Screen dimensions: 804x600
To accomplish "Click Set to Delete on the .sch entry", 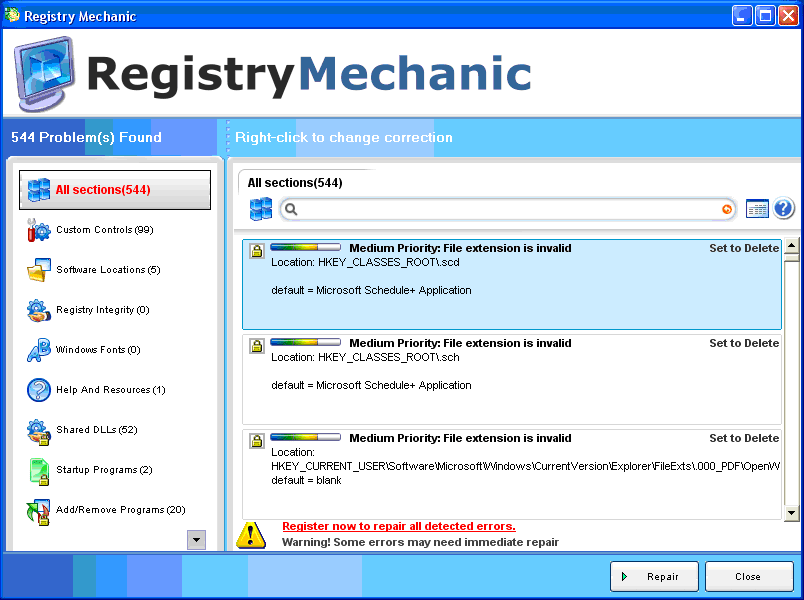I will point(744,343).
